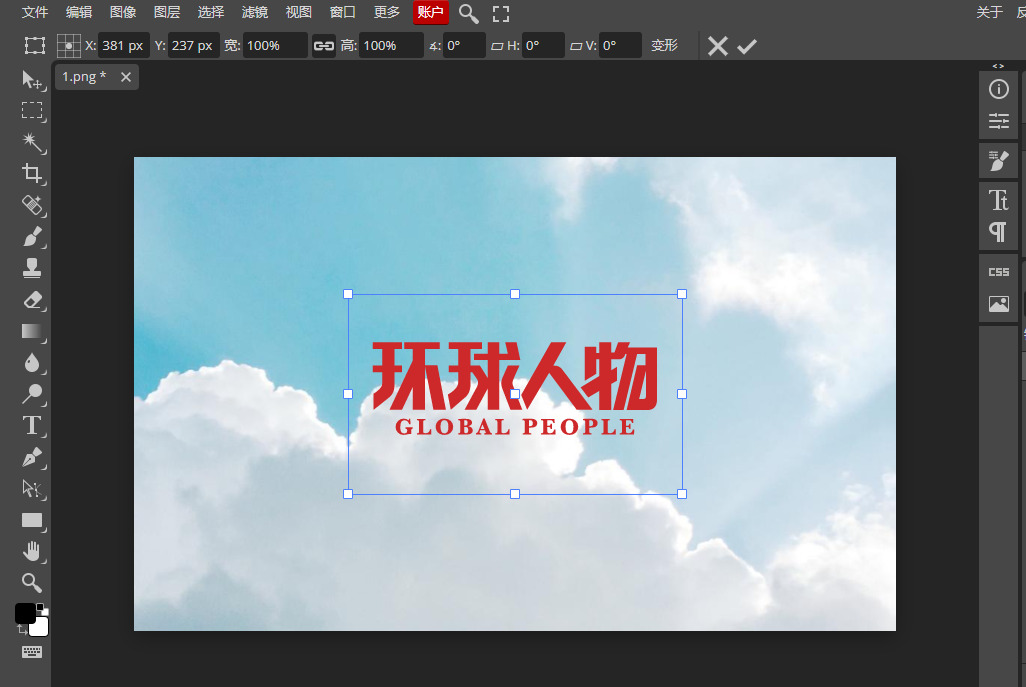Activate the Type tool
The width and height of the screenshot is (1026, 687).
pos(32,425)
